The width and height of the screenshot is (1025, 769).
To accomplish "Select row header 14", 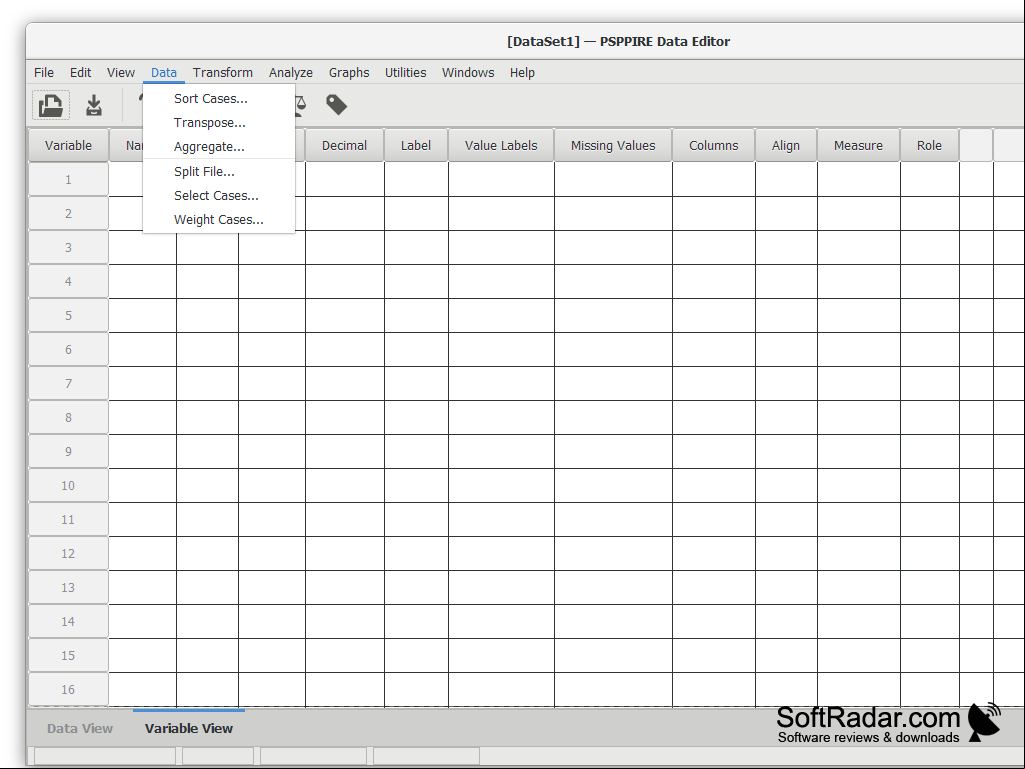I will 69,621.
